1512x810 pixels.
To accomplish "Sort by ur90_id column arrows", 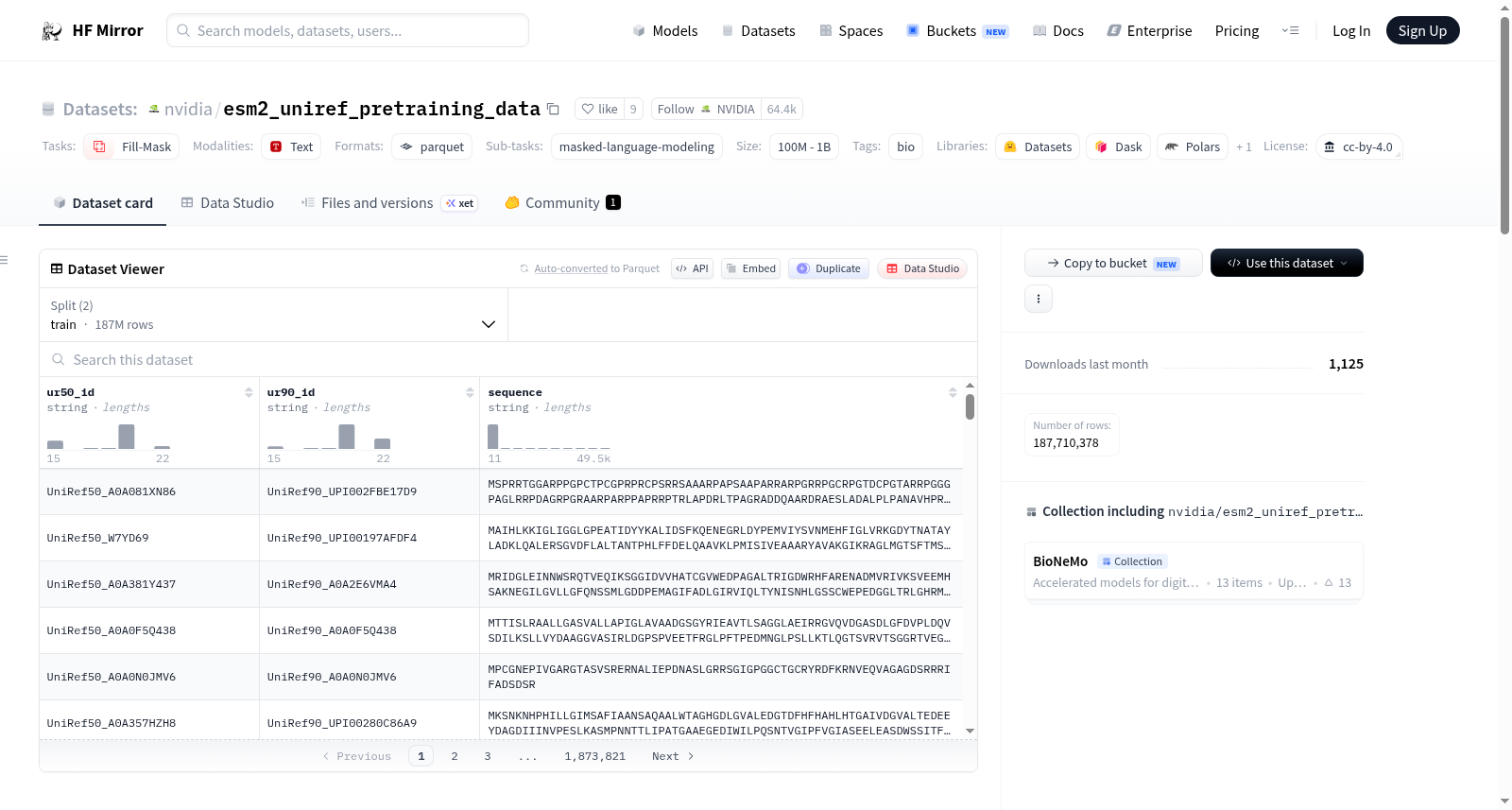I will click(x=470, y=392).
